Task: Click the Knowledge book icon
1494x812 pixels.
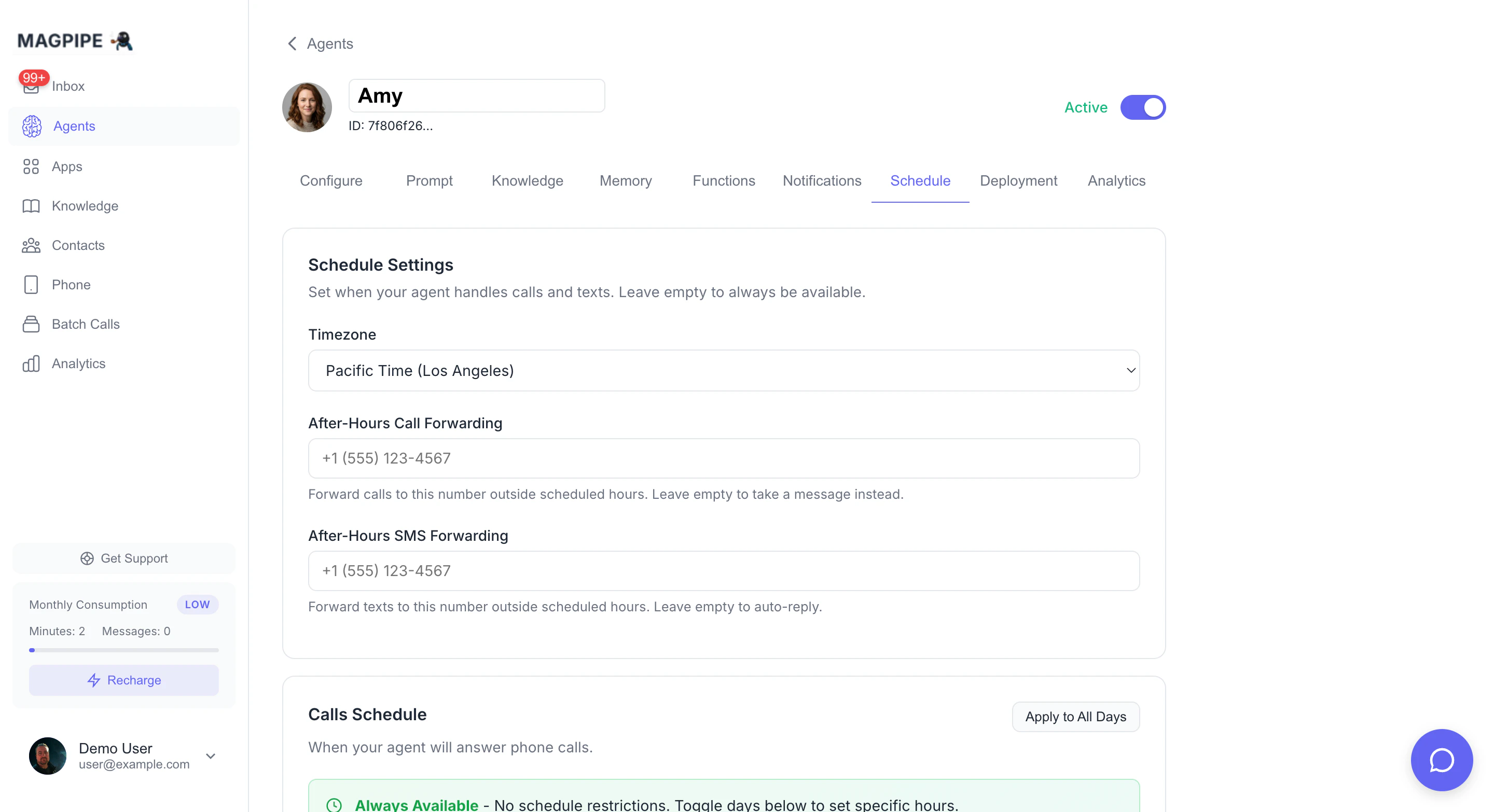Action: click(31, 206)
